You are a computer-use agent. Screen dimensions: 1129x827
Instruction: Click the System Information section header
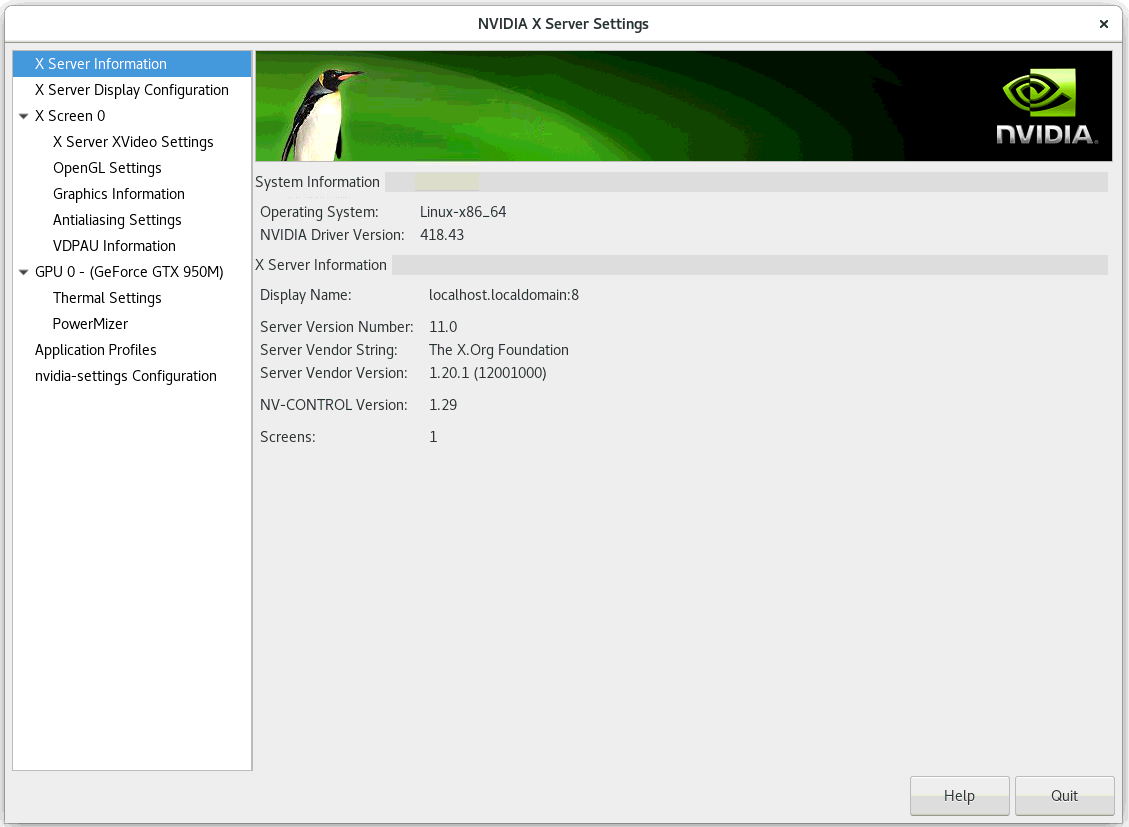[x=318, y=182]
